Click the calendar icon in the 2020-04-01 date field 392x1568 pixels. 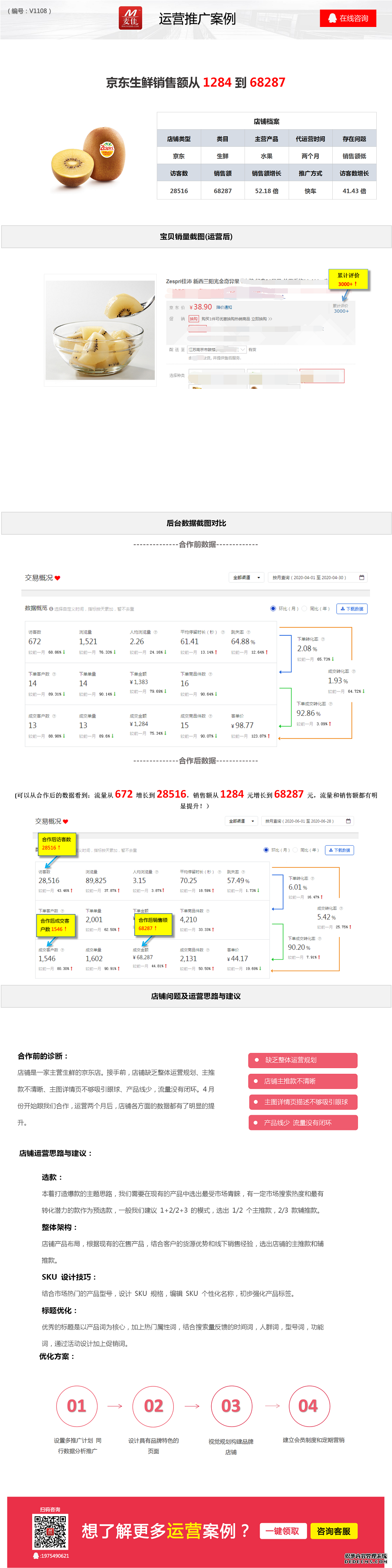tap(362, 577)
